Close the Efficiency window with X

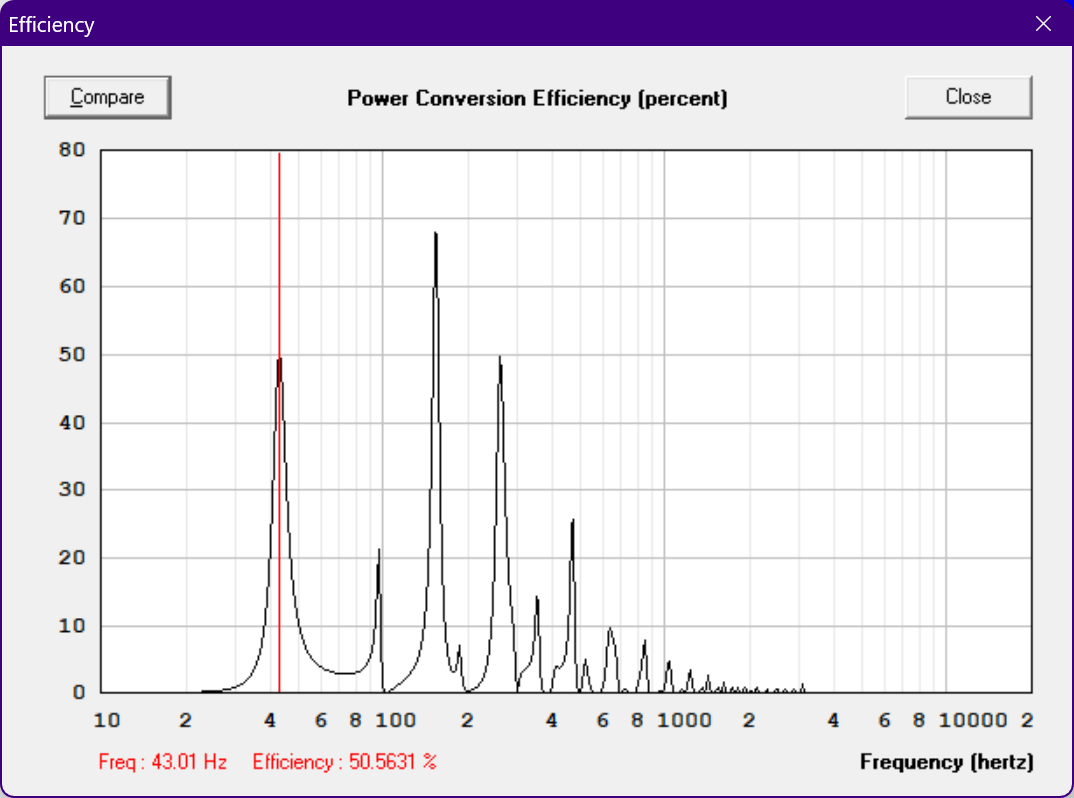[1043, 24]
